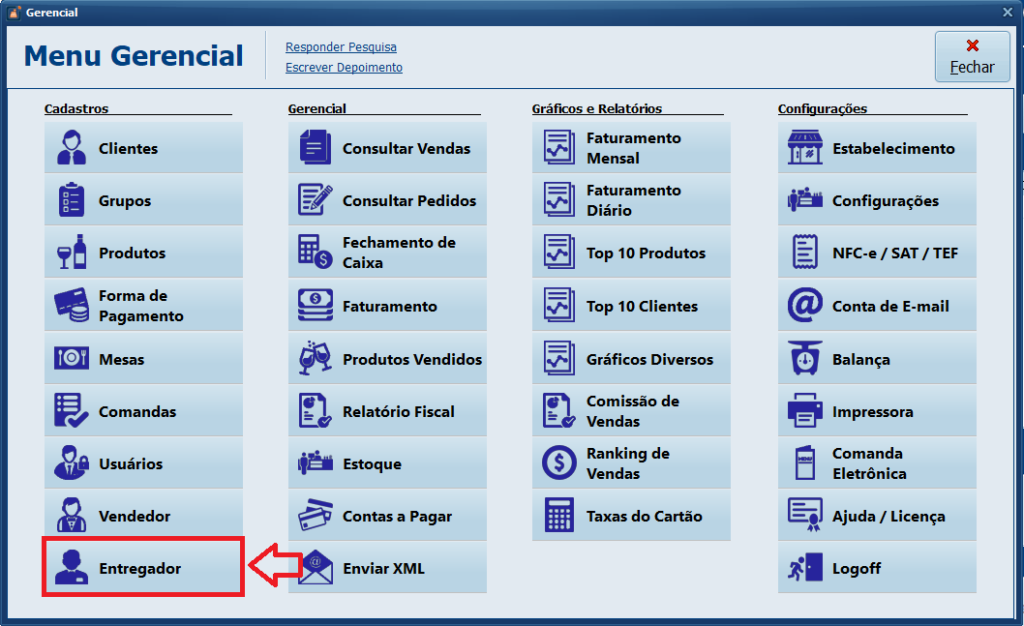This screenshot has width=1024, height=626.
Task: Open Consultar Vendas
Action: (x=387, y=148)
